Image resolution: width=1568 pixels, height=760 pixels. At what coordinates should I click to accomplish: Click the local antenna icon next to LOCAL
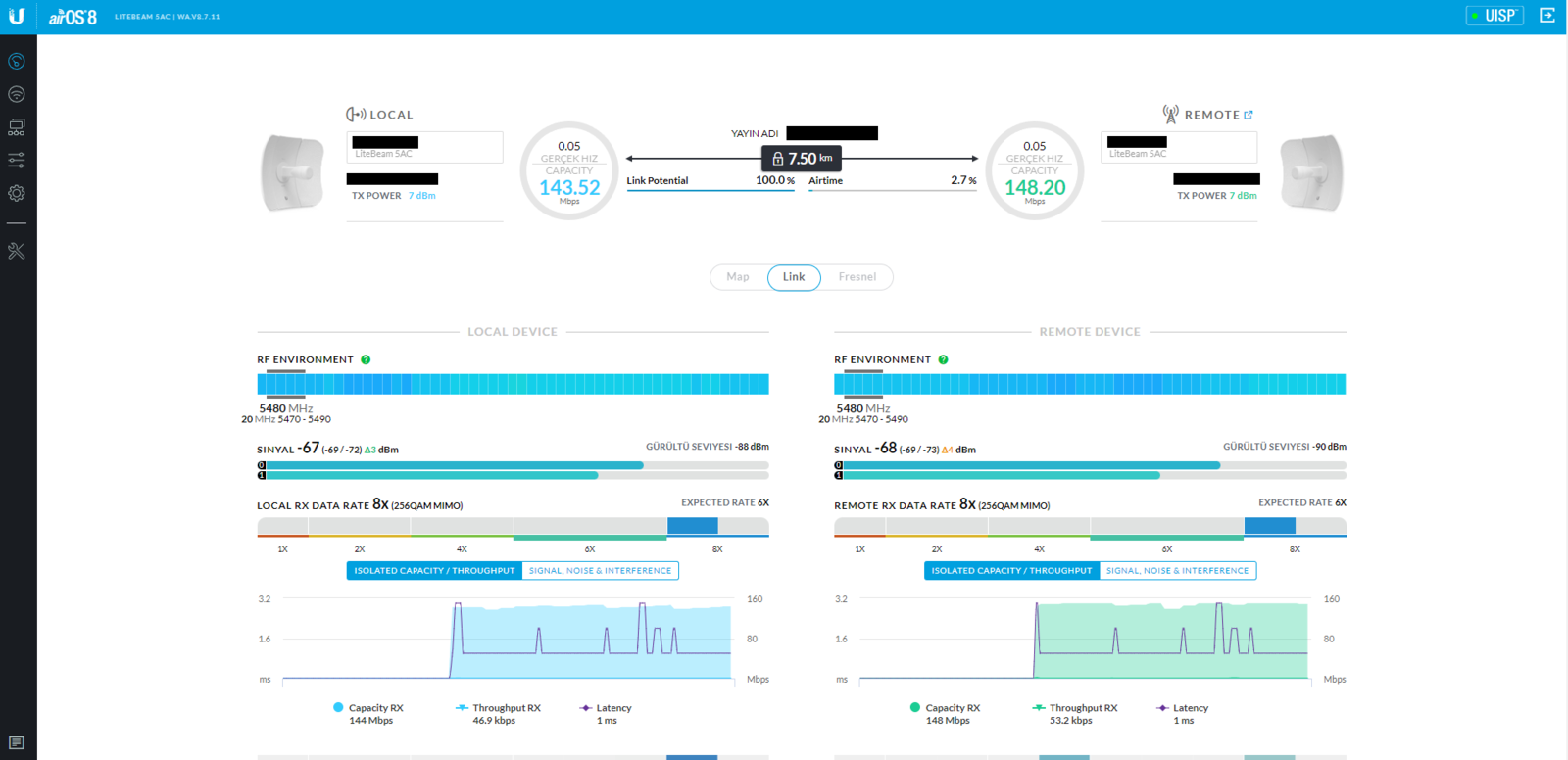356,115
